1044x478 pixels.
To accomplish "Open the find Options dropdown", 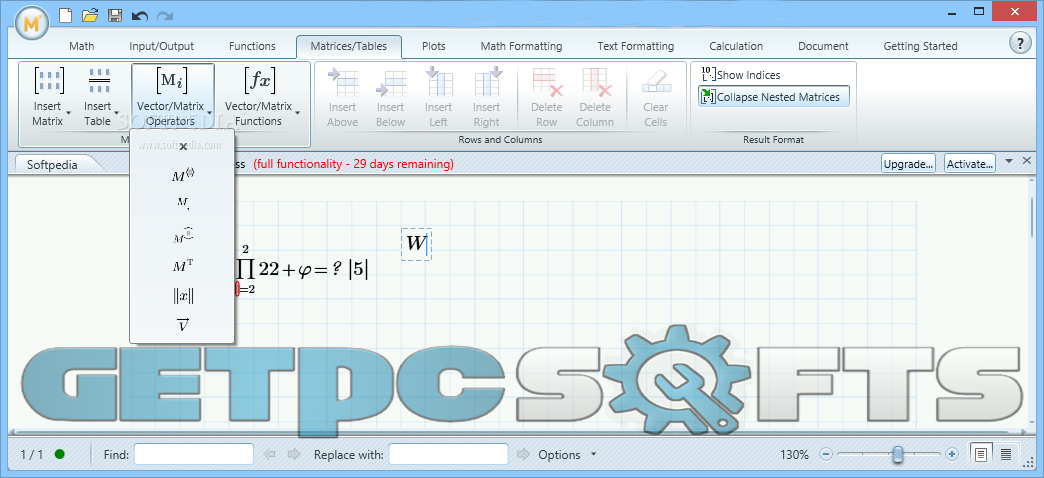I will click(x=567, y=455).
